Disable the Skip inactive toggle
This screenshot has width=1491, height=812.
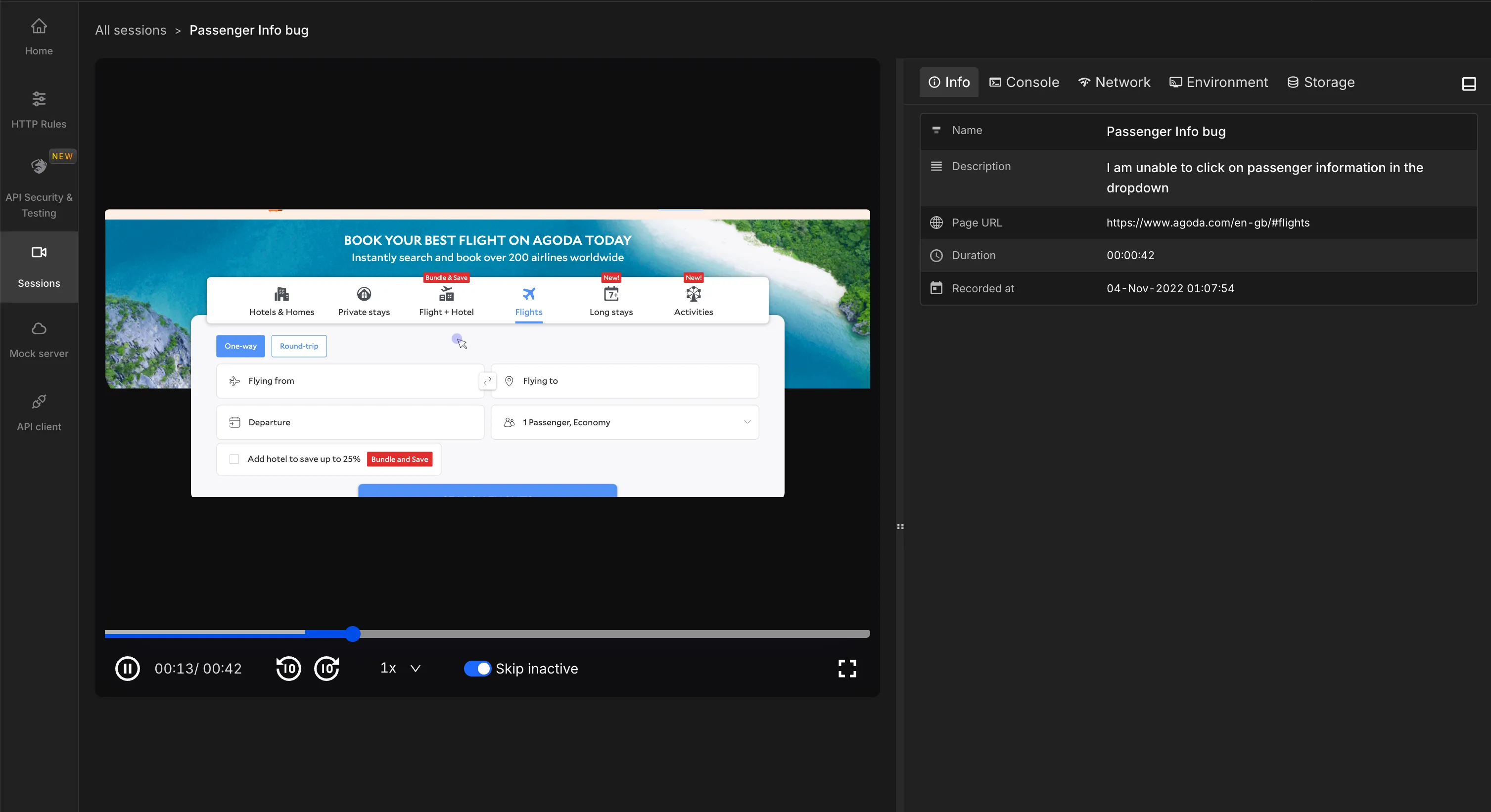(x=477, y=669)
